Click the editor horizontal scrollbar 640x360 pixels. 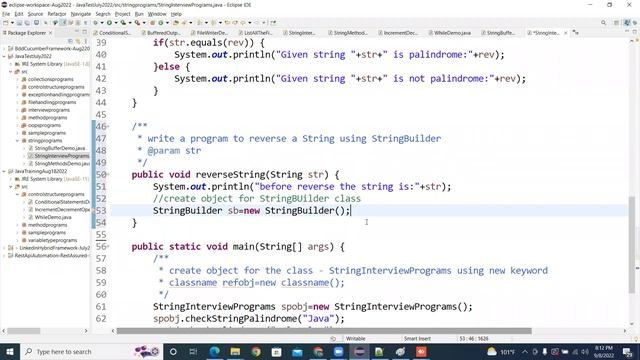[324, 331]
